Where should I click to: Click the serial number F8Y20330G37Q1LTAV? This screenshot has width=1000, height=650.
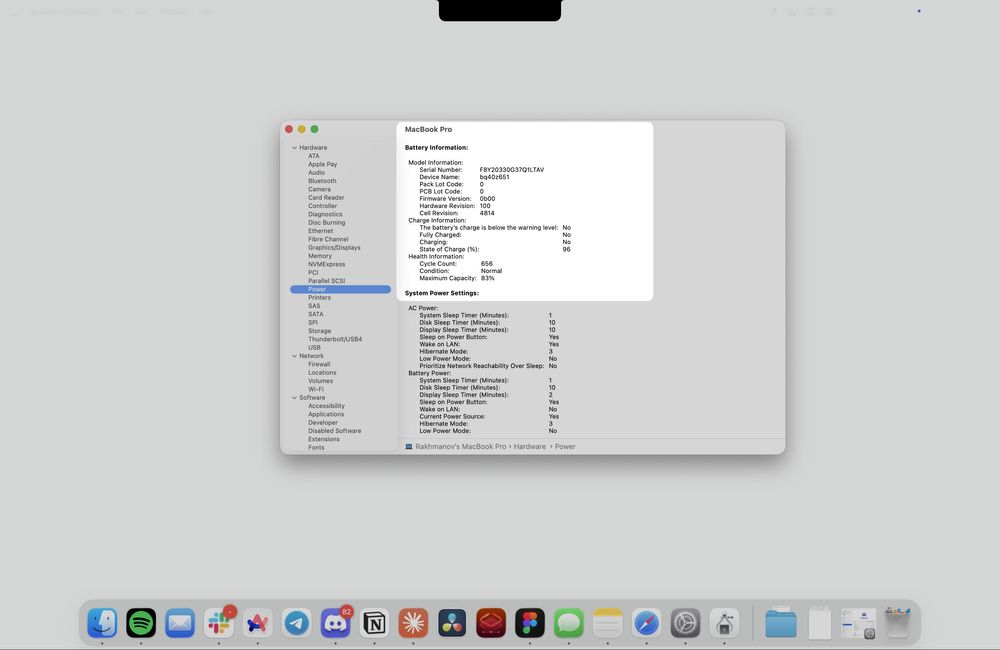pos(511,170)
